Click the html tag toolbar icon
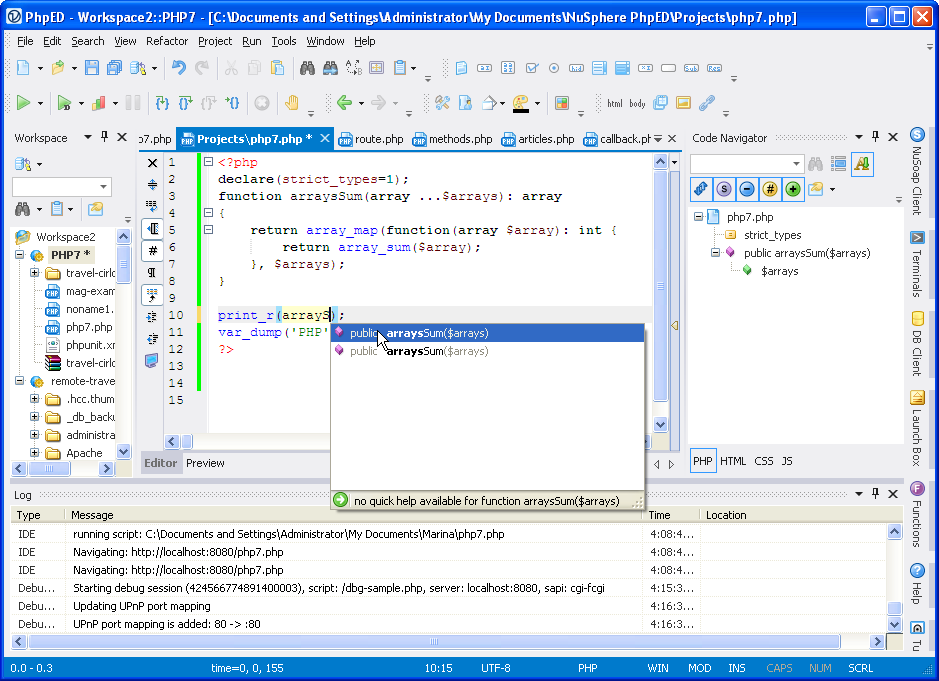The image size is (939, 681). click(614, 103)
